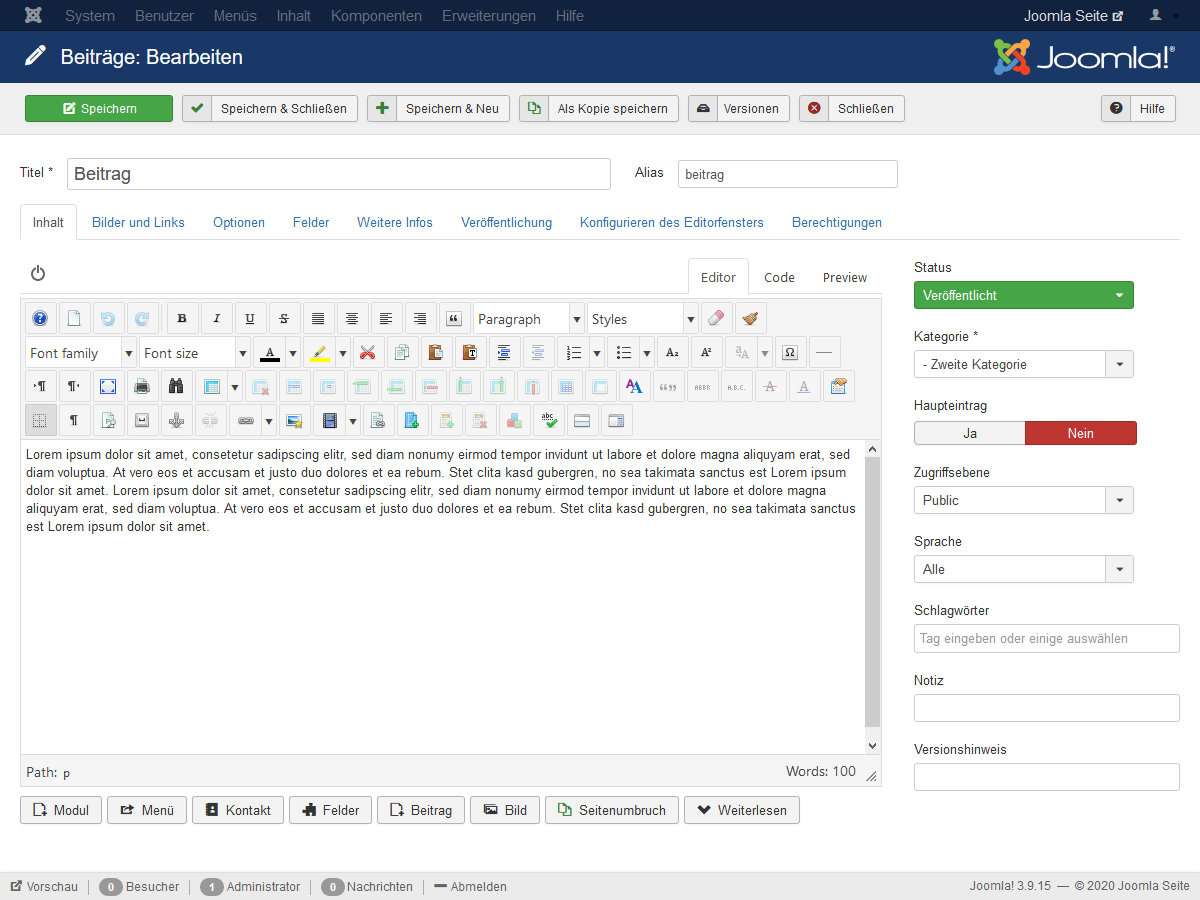Insert a blockquote

pos(454,319)
